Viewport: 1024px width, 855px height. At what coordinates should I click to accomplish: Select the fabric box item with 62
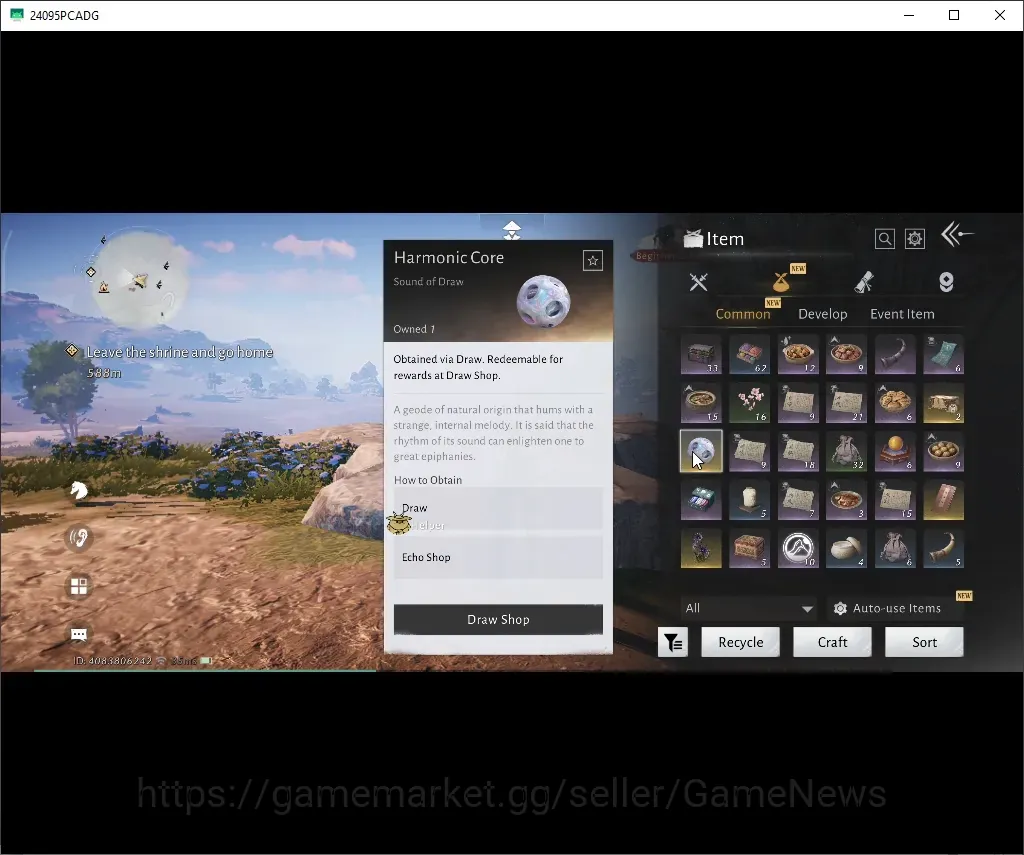tap(750, 355)
